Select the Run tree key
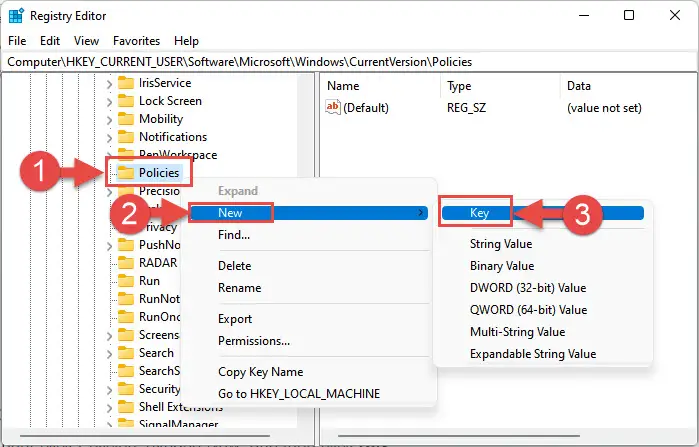 149,281
